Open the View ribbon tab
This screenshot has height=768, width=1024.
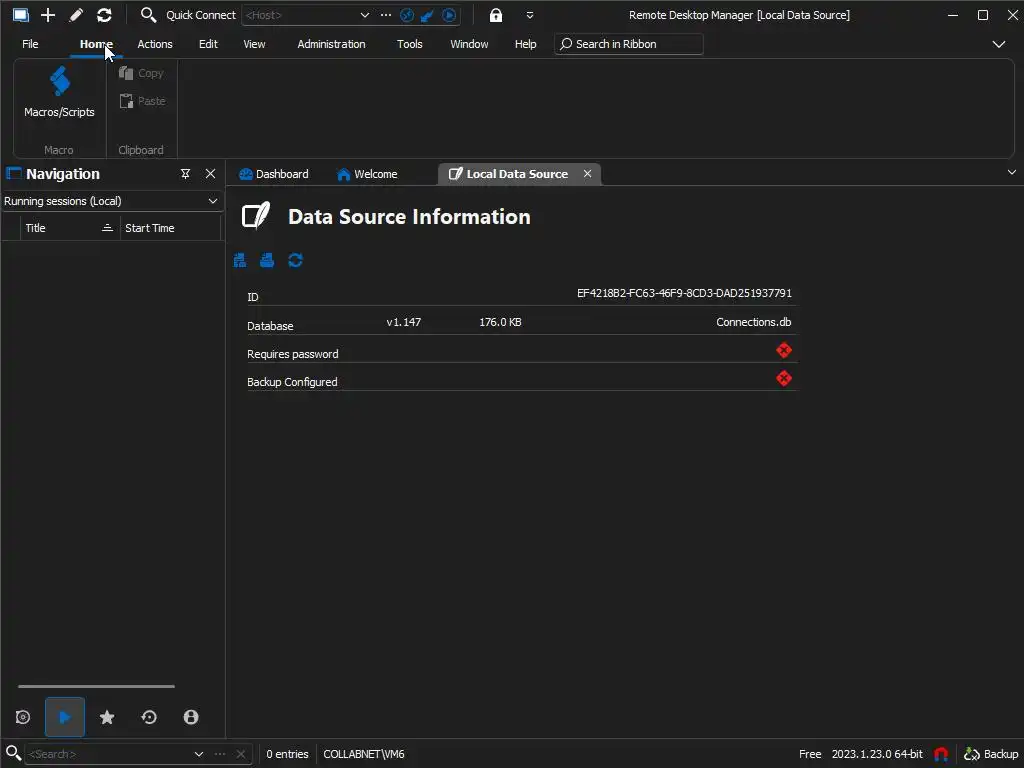254,44
